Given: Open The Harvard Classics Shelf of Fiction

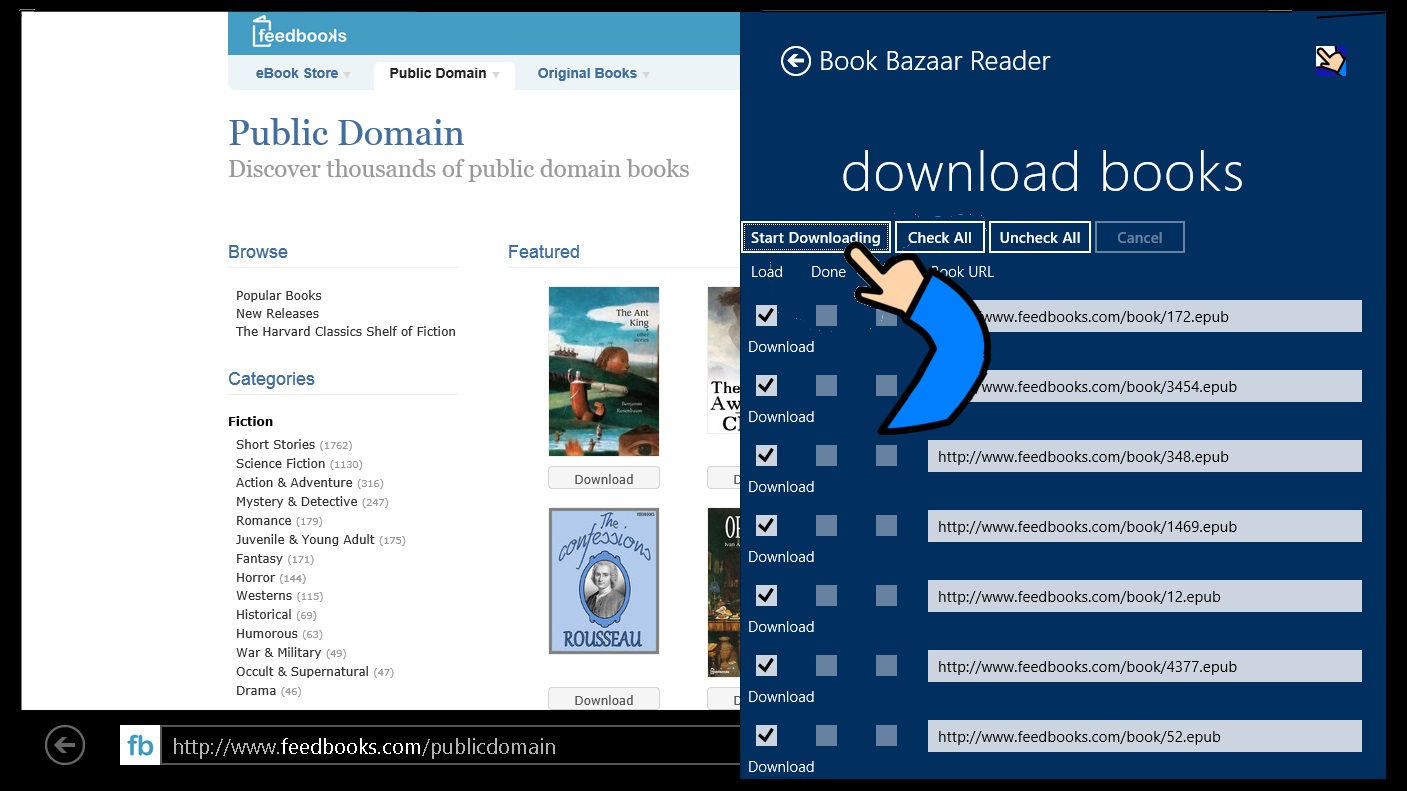Looking at the screenshot, I should 346,332.
